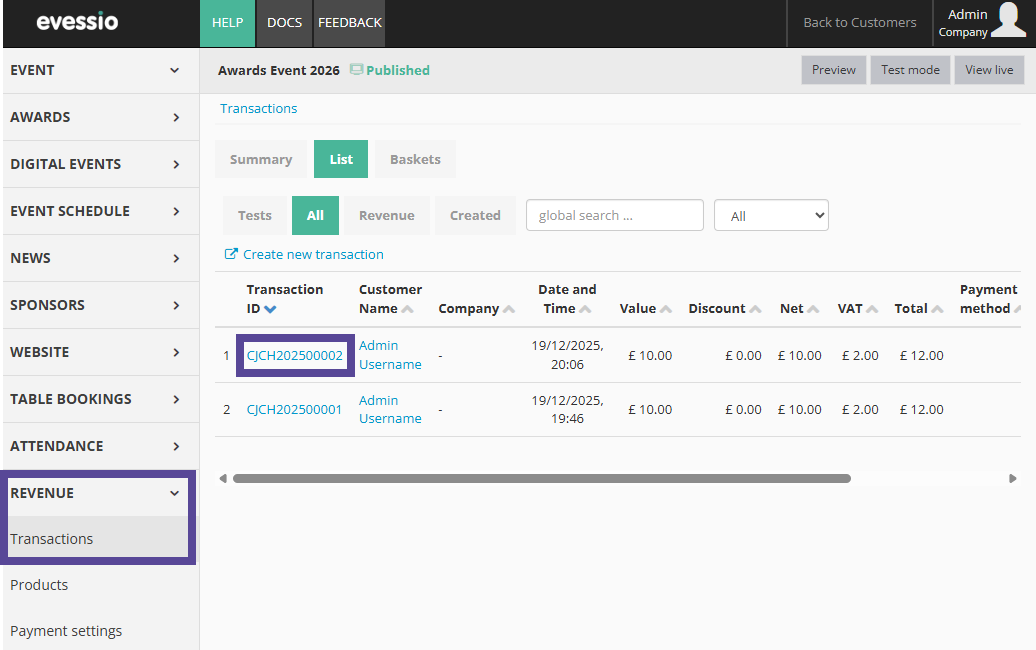Open Transactions in the sidebar
The height and width of the screenshot is (650, 1036).
coord(52,539)
